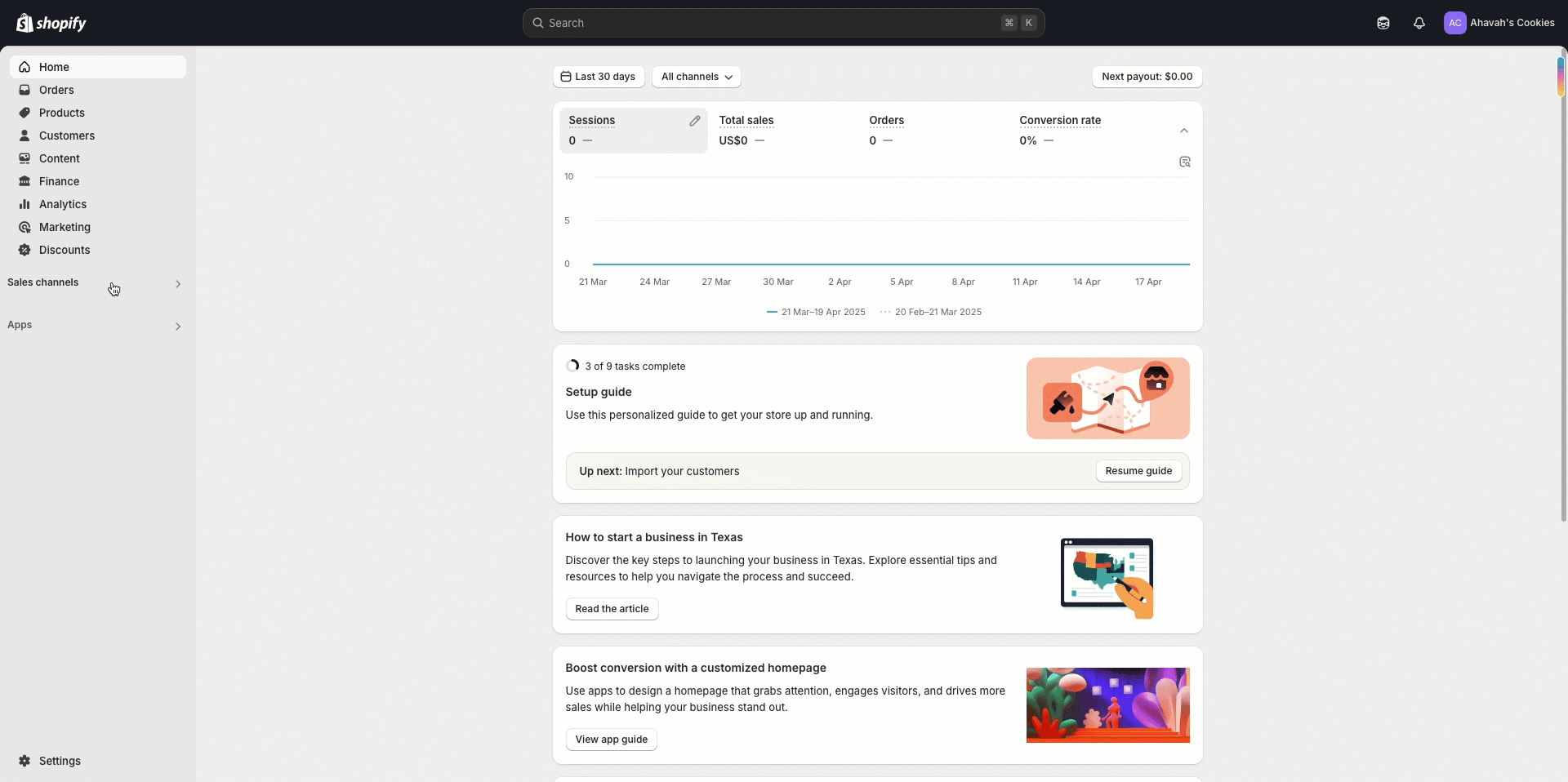Click the Marketing target icon
1568x782 pixels.
(24, 227)
